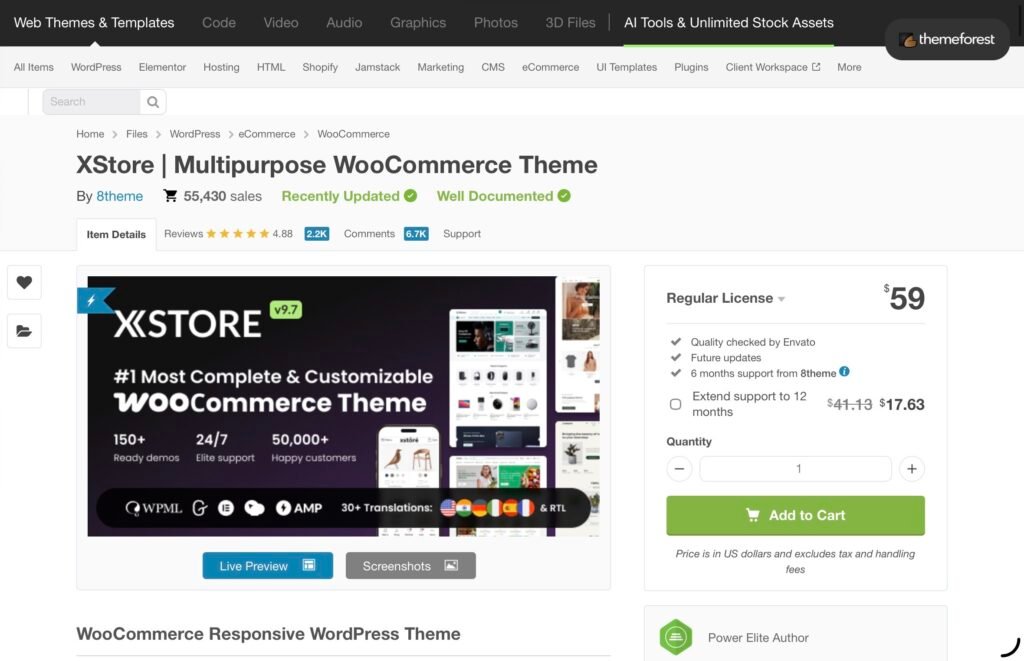Viewport: 1024px width, 661px height.
Task: Go to eCommerce breadcrumb
Action: click(x=266, y=134)
